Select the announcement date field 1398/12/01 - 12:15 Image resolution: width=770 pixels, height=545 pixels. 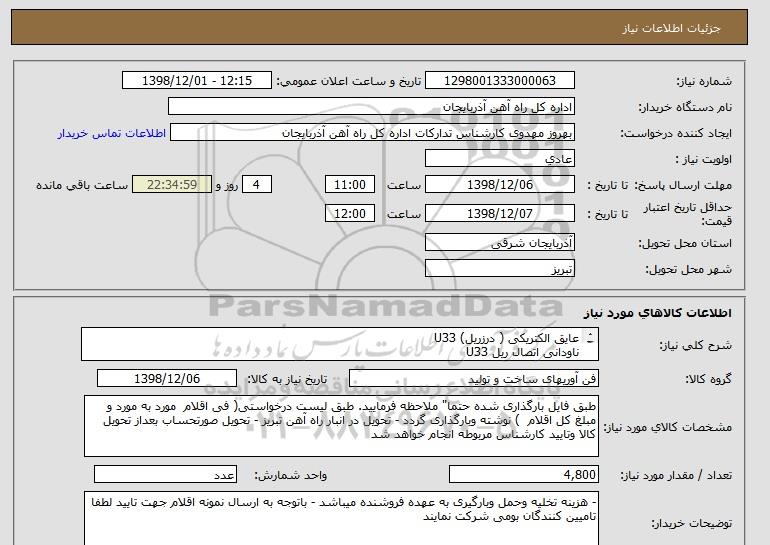point(196,81)
